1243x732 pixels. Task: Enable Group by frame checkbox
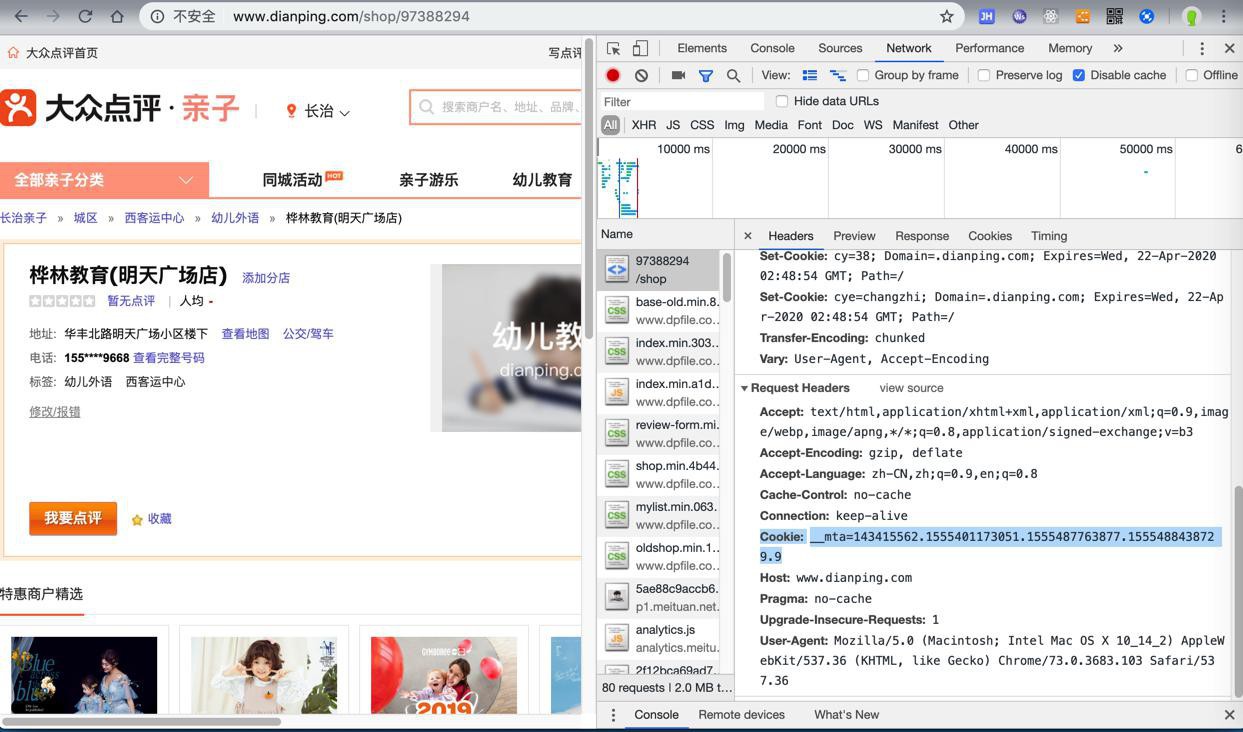click(863, 75)
